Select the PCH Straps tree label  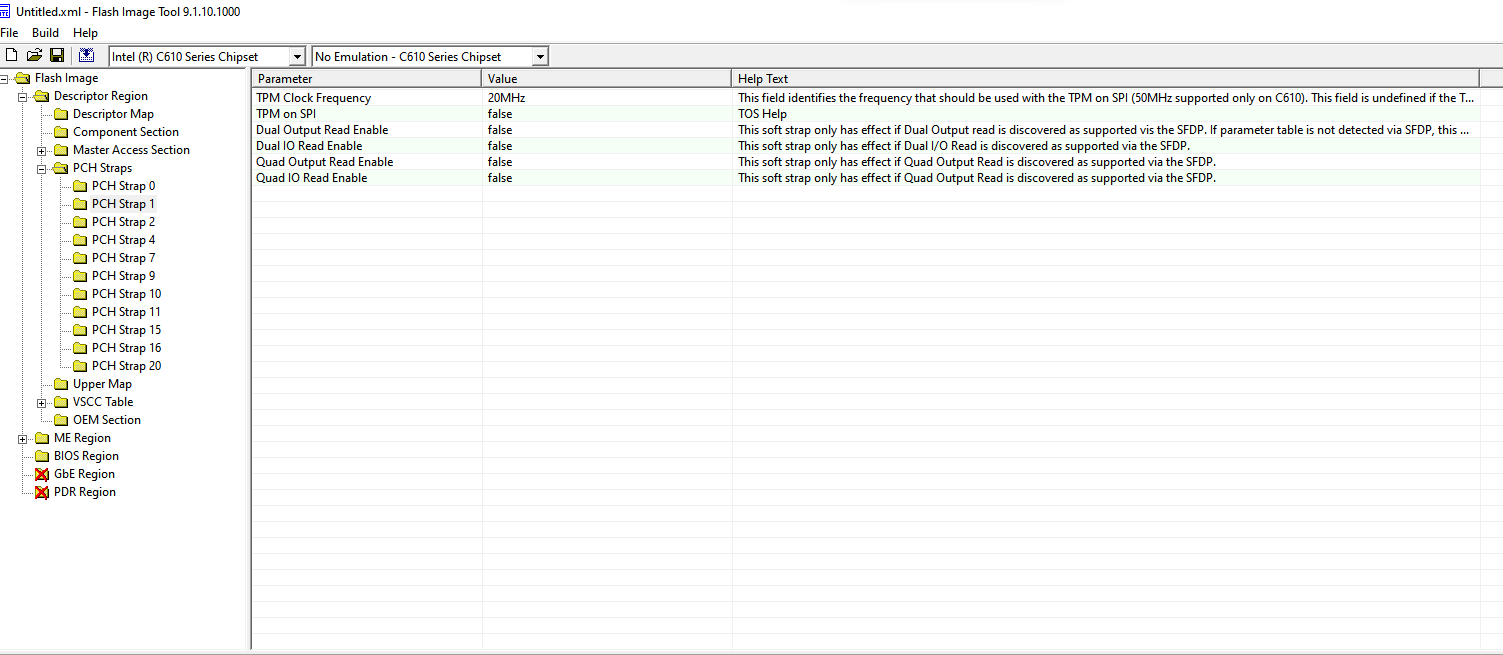pyautogui.click(x=102, y=168)
